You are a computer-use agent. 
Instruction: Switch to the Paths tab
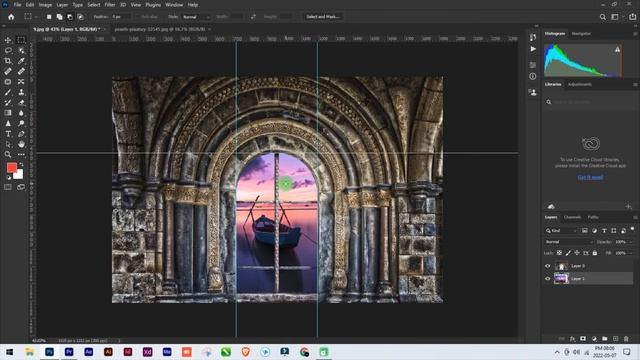point(593,218)
